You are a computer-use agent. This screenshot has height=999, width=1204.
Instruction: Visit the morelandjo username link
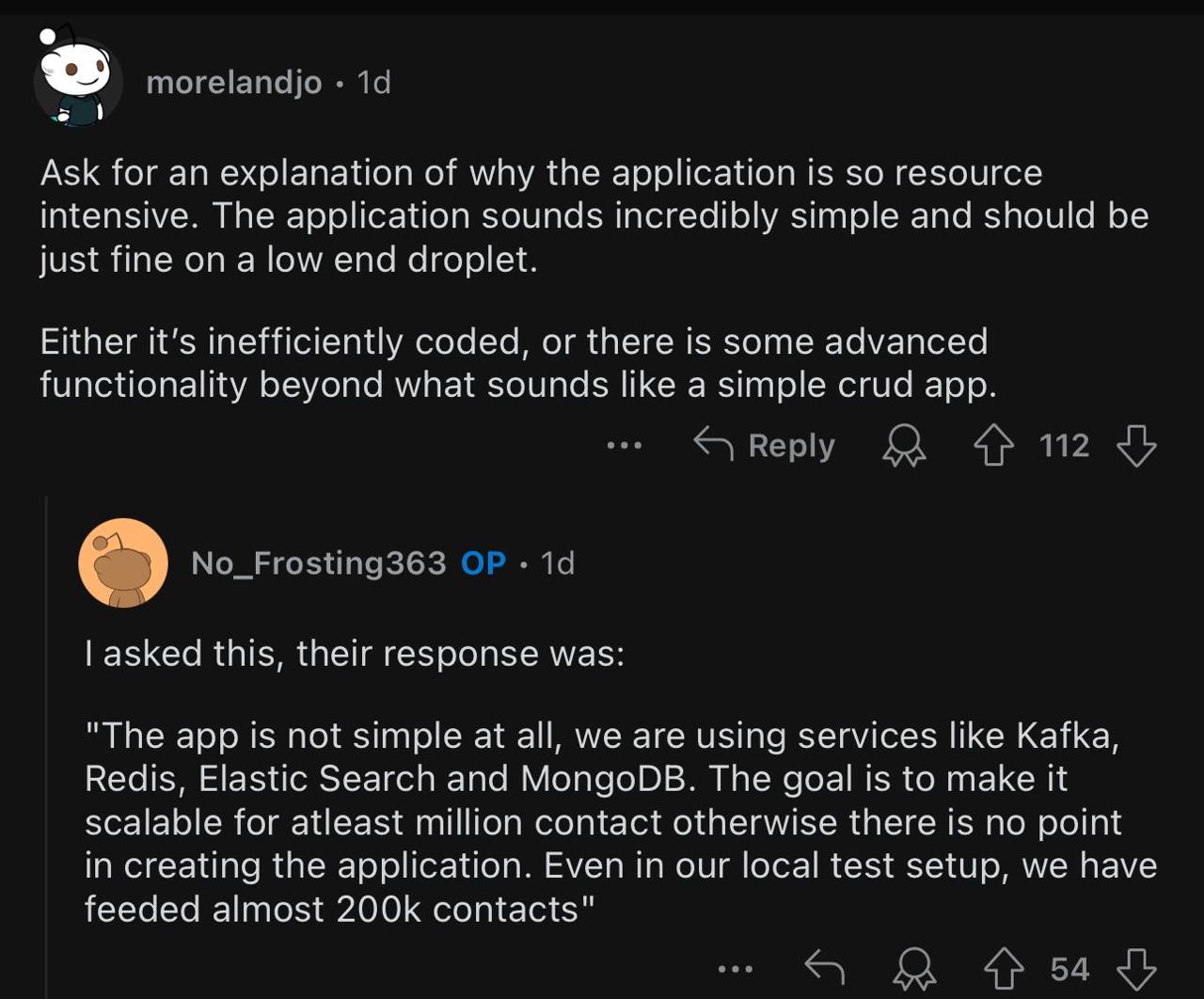point(234,83)
